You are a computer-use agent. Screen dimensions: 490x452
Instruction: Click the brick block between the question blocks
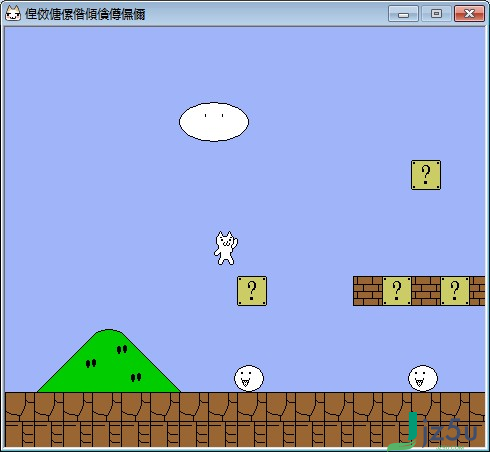[x=426, y=291]
